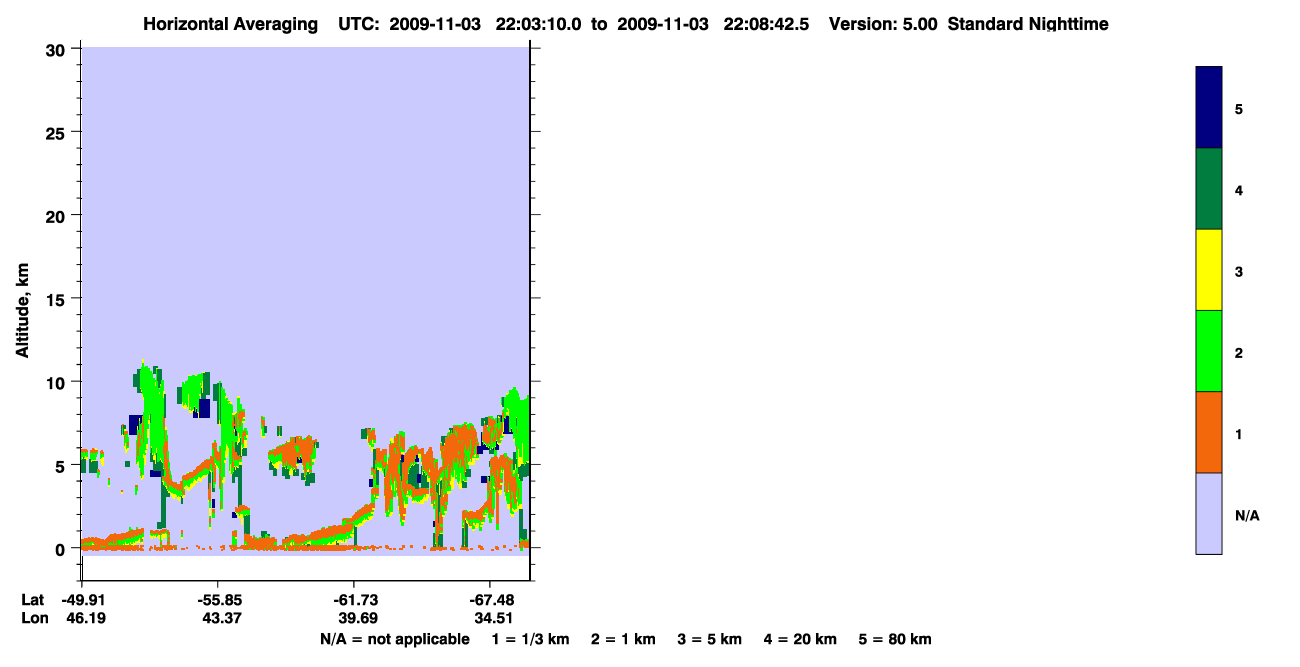Screen dimensions: 1300x667
Task: Click the 'Version: 5.00' text
Action: [882, 24]
